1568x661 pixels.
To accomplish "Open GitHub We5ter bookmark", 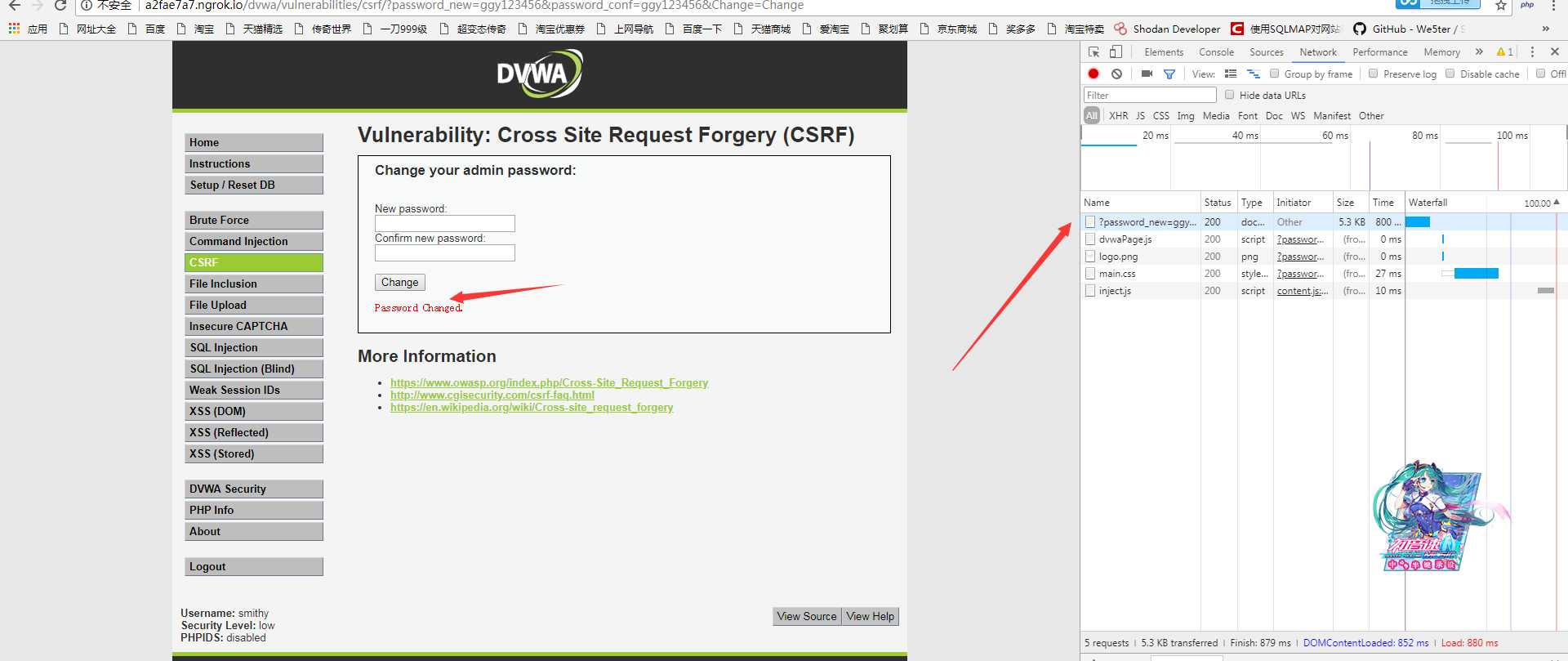I will click(1408, 29).
